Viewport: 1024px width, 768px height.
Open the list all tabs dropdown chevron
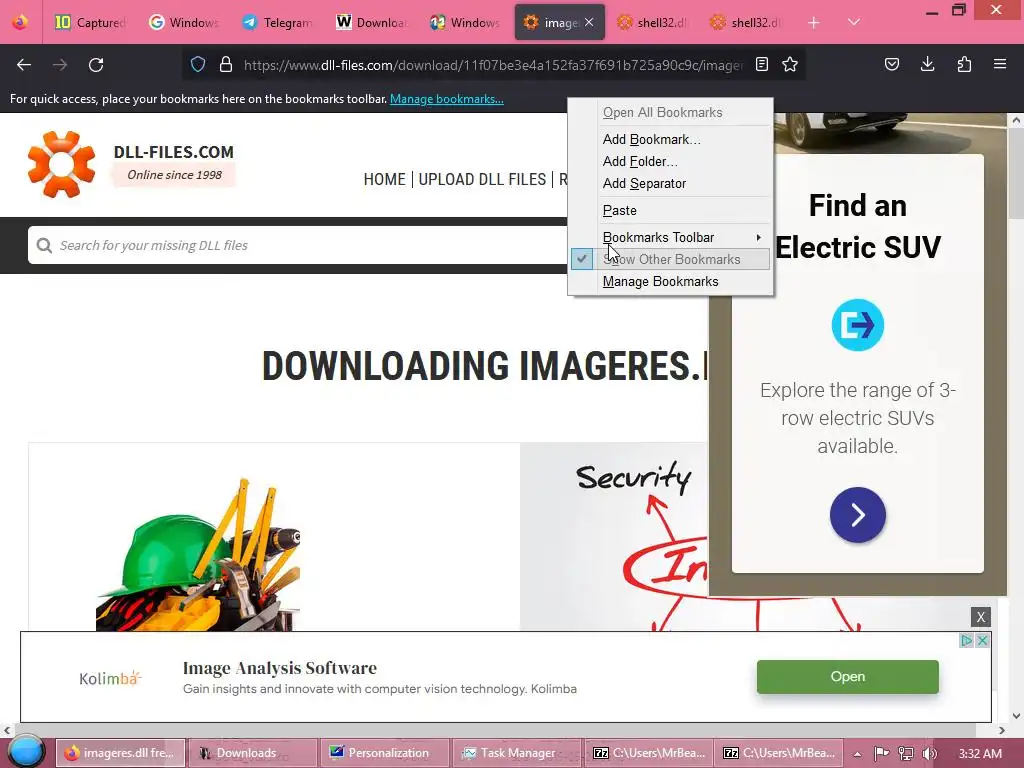(x=854, y=22)
